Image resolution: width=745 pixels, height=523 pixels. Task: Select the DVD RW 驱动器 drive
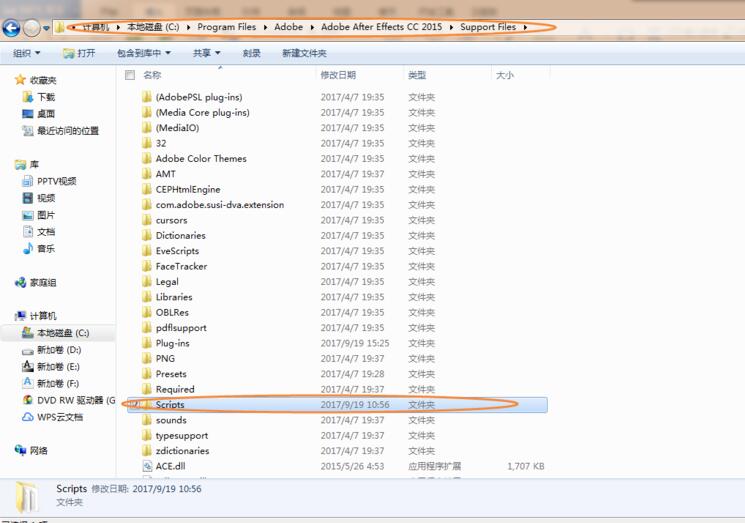point(76,400)
